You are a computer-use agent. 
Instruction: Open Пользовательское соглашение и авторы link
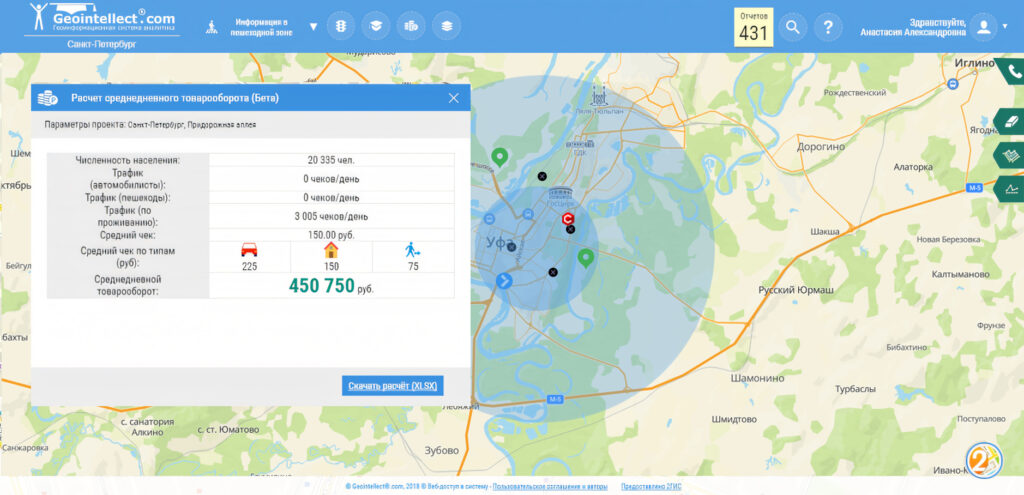549,487
